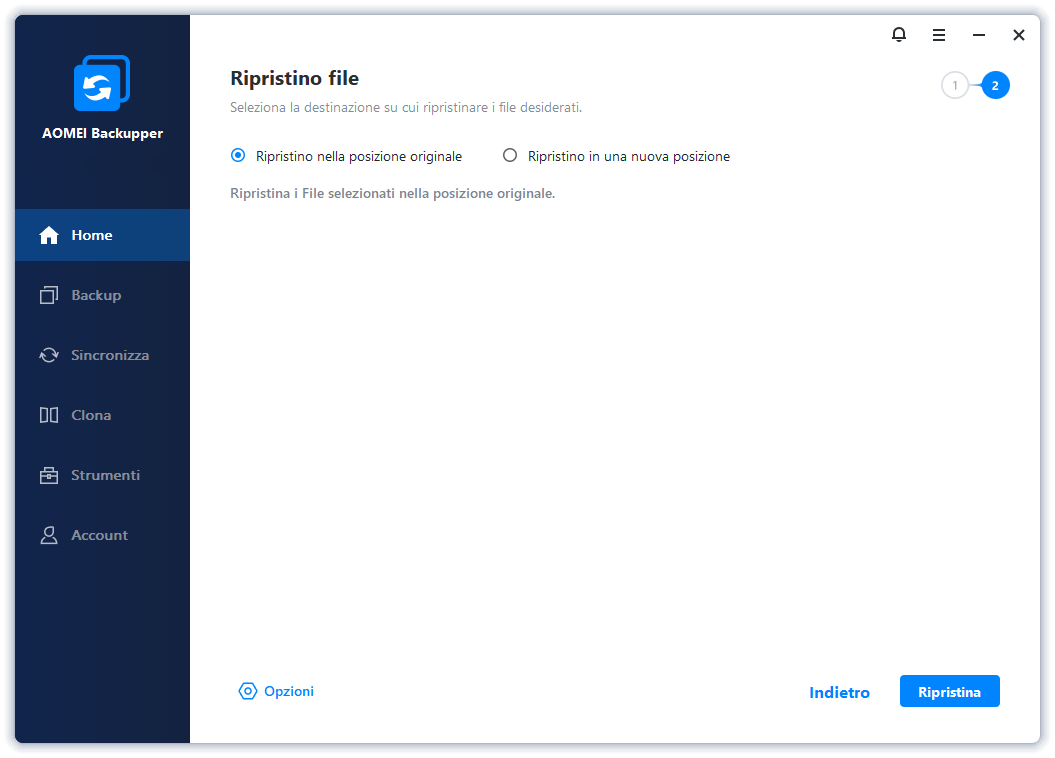The height and width of the screenshot is (758, 1055).
Task: Click the Account person icon
Action: tap(49, 535)
